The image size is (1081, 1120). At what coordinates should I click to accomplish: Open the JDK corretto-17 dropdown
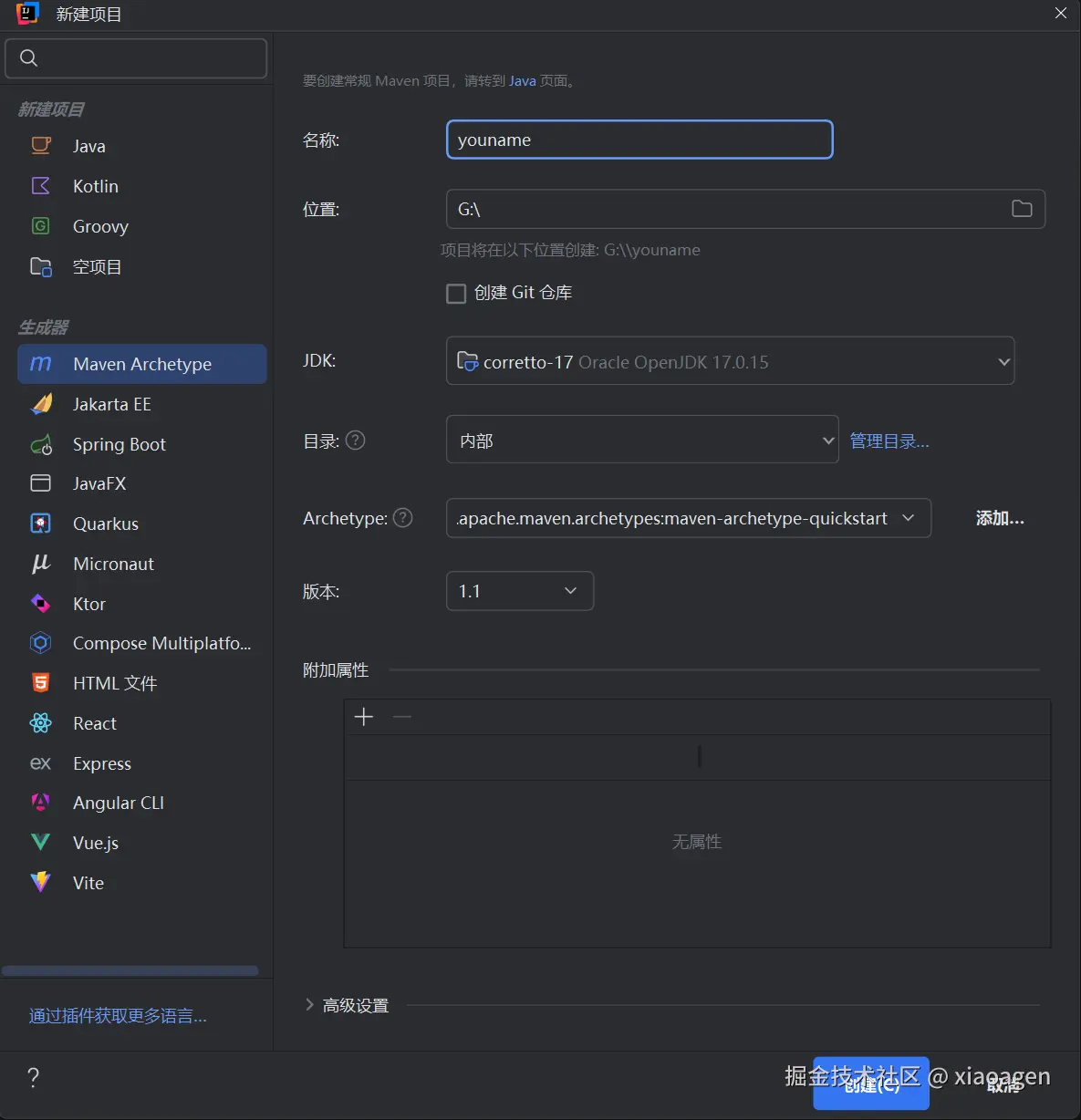tap(730, 361)
